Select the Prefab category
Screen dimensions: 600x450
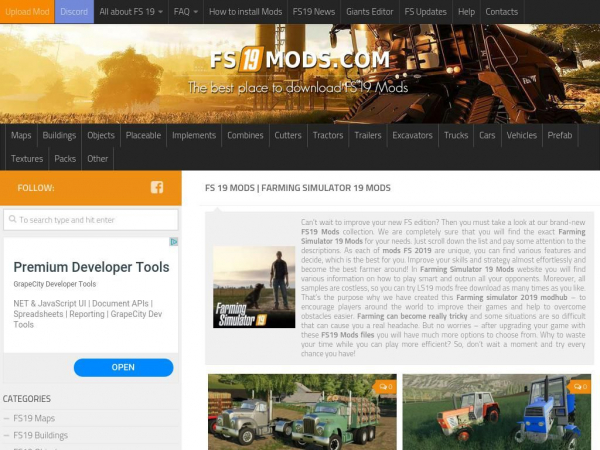point(560,135)
